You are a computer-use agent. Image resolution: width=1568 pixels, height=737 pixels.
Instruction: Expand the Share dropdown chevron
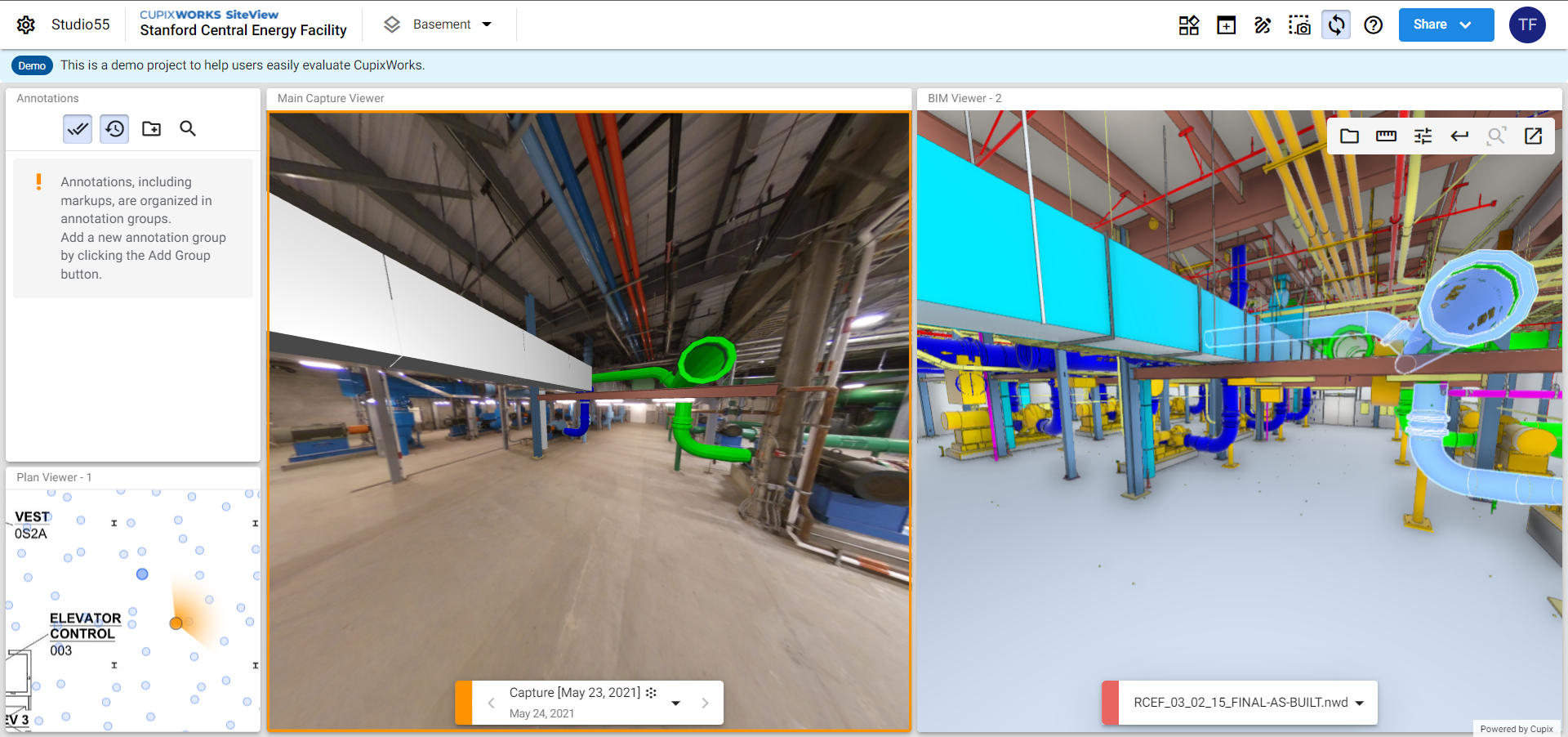tap(1466, 25)
